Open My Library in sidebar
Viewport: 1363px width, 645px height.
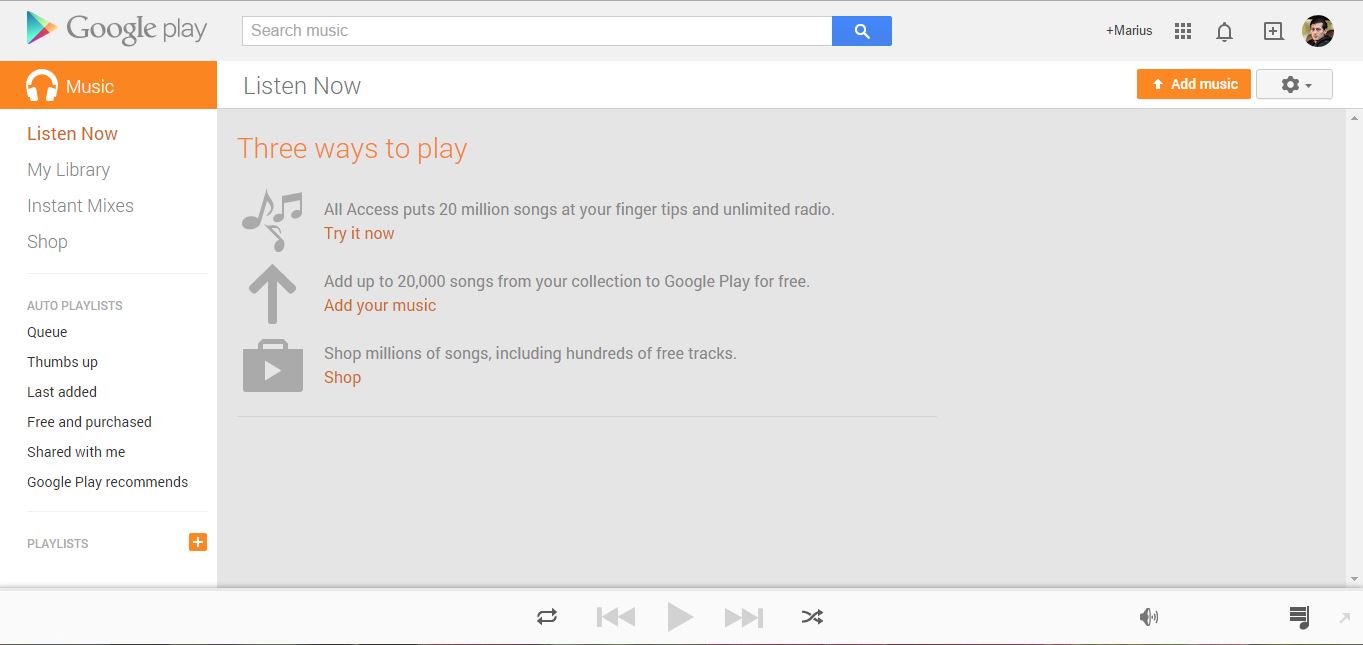click(69, 170)
